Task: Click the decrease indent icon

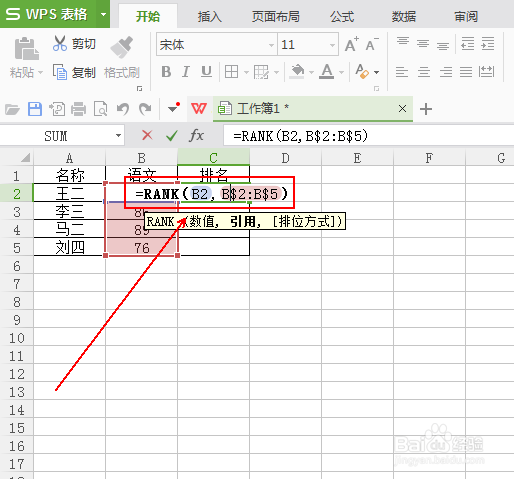Action: [x=468, y=43]
